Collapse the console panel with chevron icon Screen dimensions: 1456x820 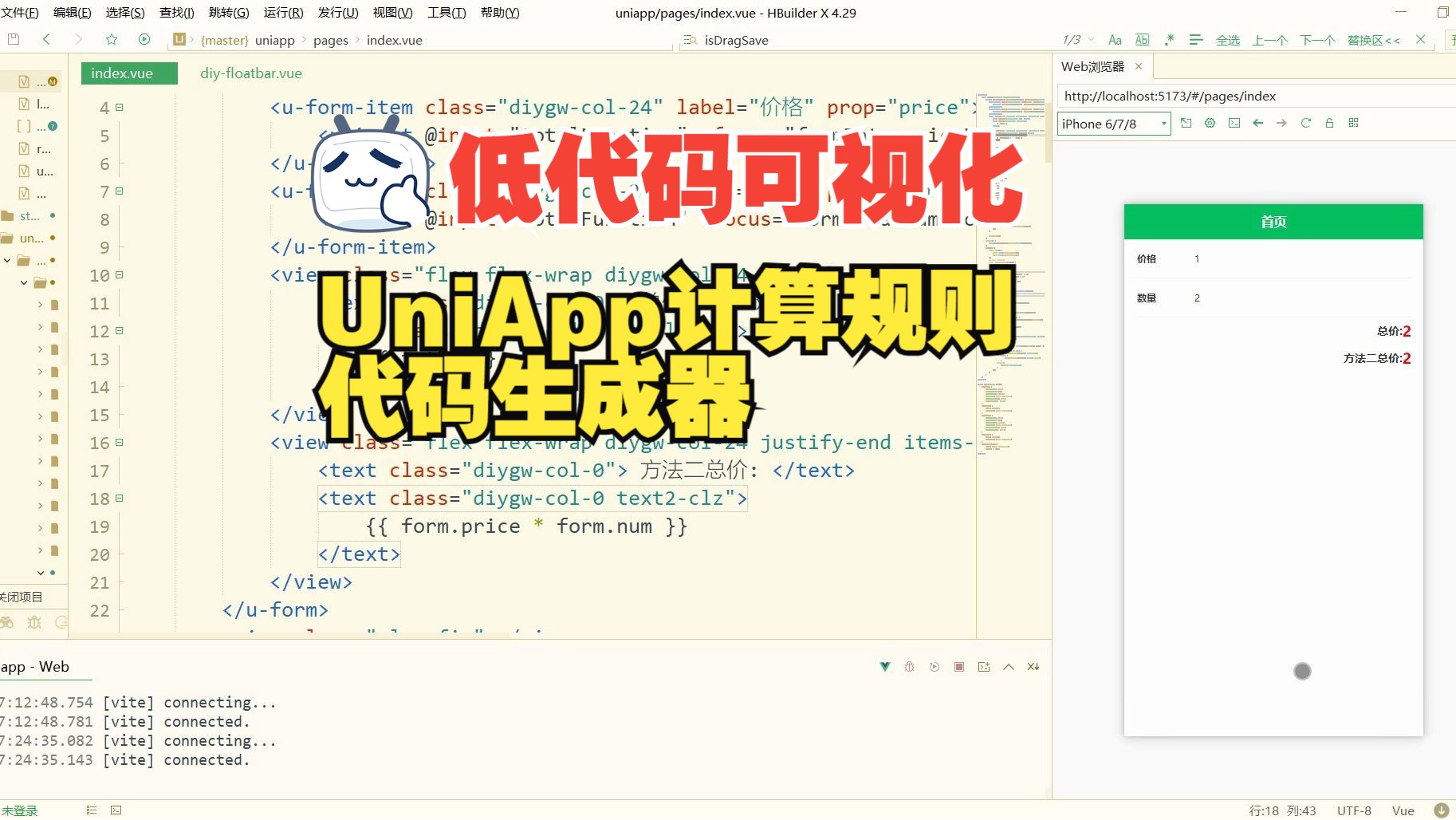(x=1008, y=667)
